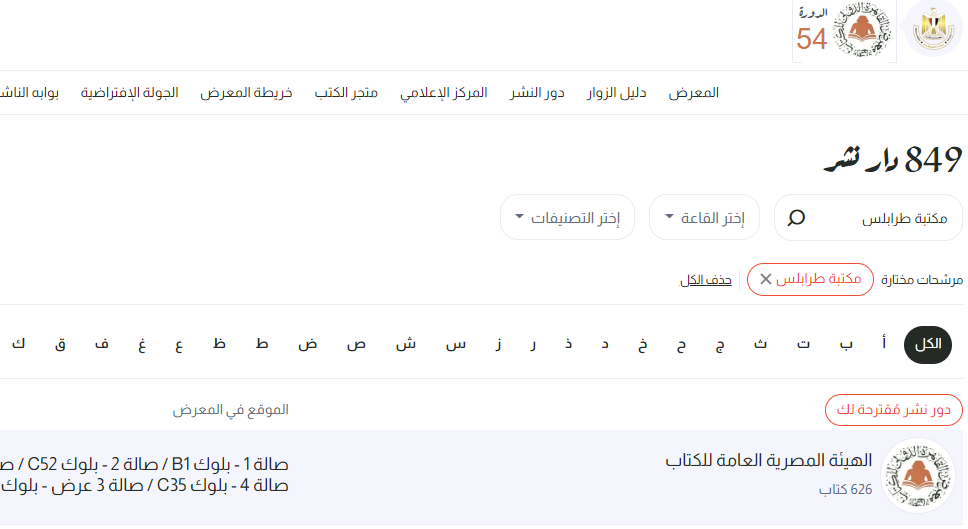Image resolution: width=968 pixels, height=529 pixels.
Task: Open الهيئة المصرية العامة للكتاب publisher logo
Action: [x=917, y=475]
